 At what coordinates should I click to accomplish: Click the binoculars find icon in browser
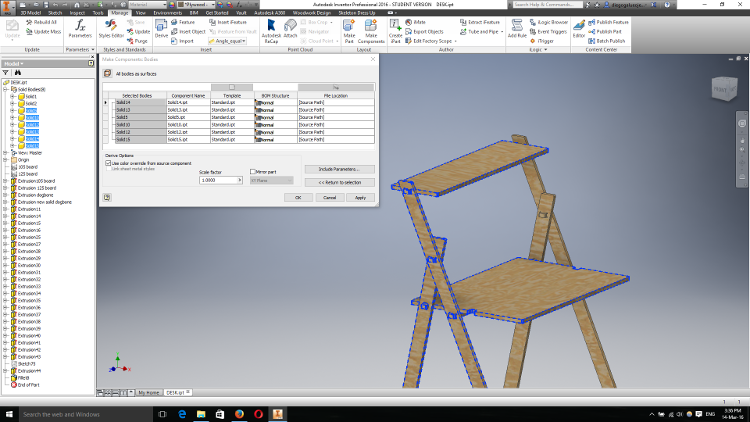click(18, 73)
